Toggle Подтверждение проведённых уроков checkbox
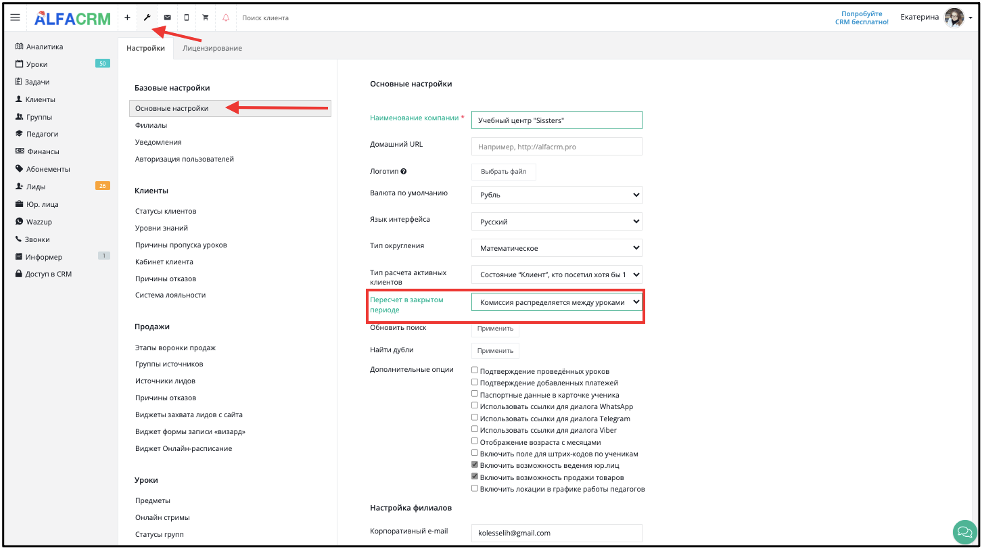Screen dimensions: 981x550 [475, 370]
